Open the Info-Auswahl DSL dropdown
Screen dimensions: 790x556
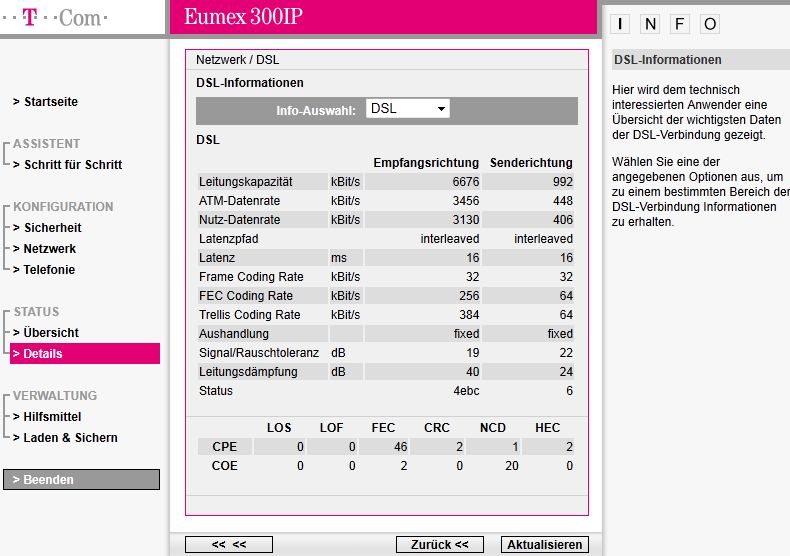(408, 109)
